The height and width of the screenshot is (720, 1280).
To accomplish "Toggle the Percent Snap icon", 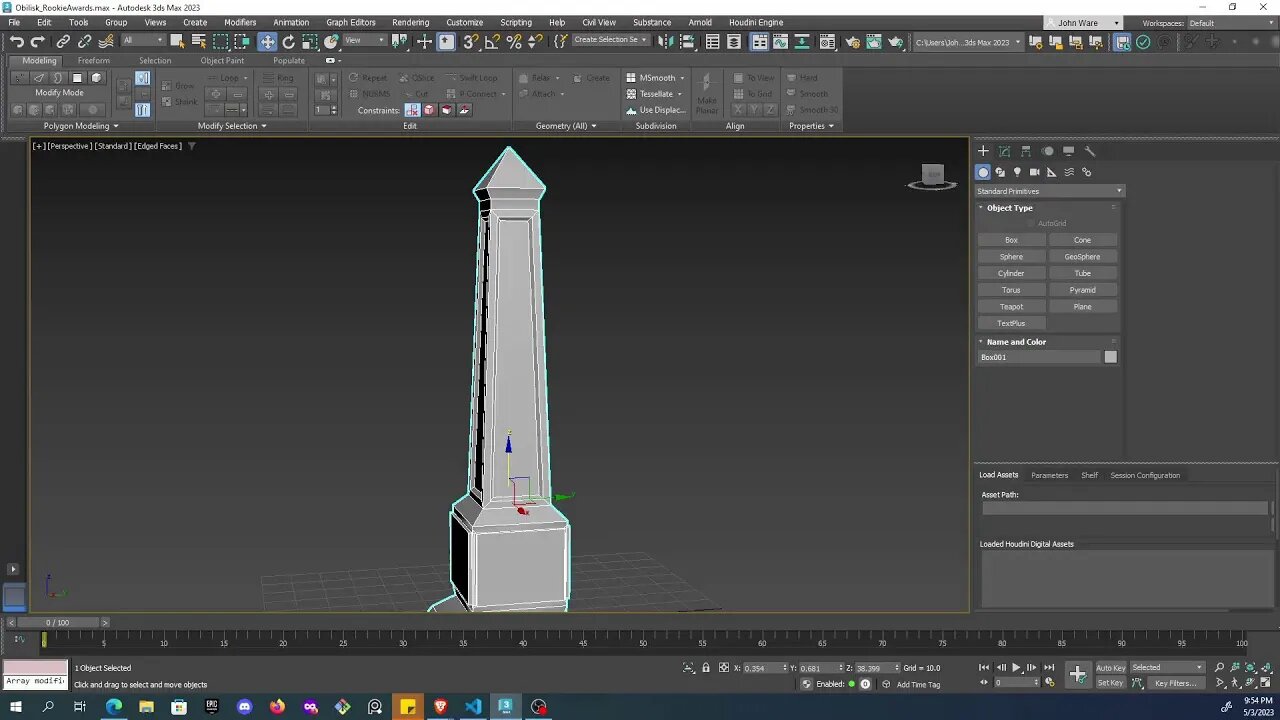I will click(x=514, y=42).
